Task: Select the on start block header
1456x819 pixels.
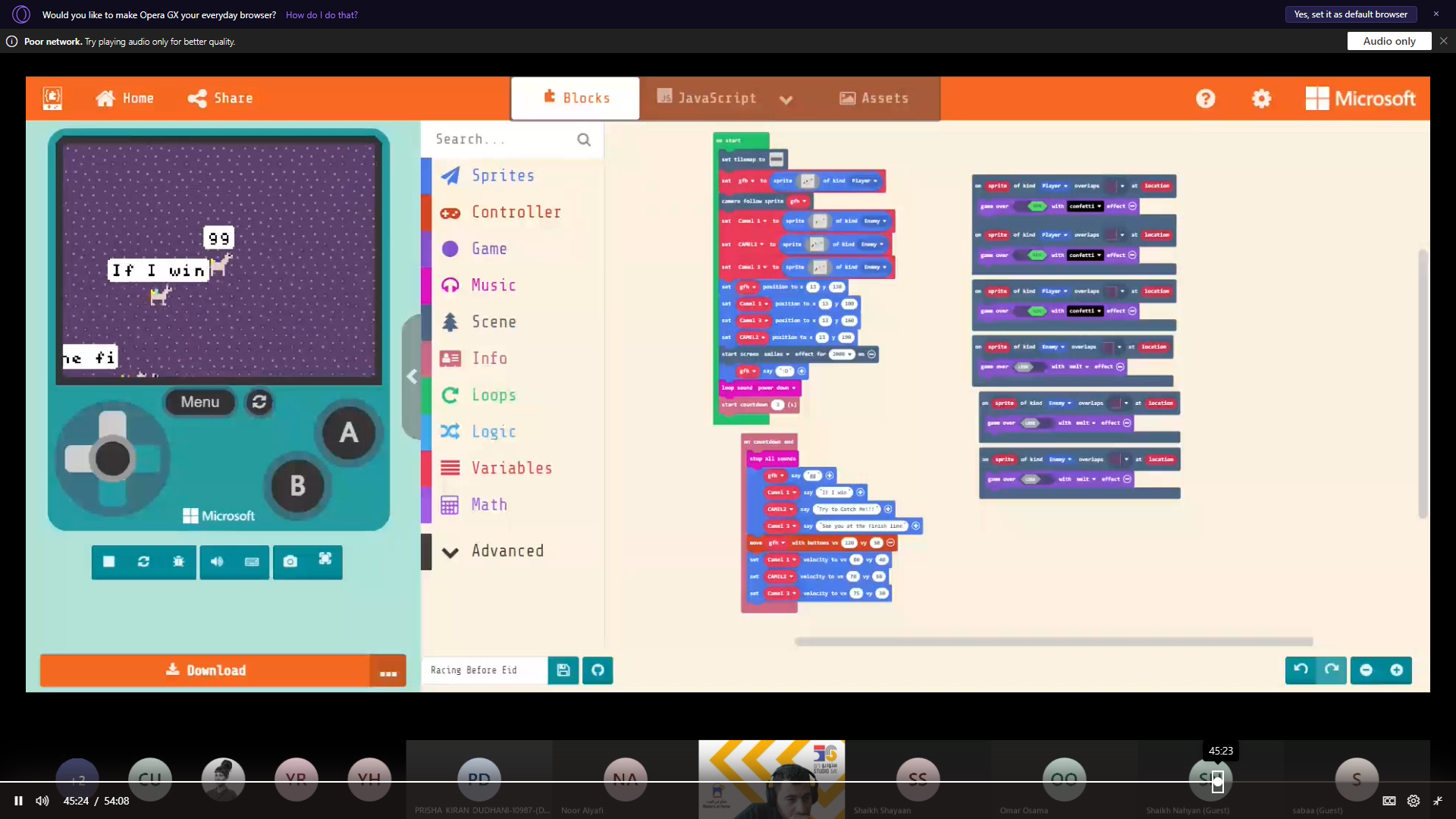Action: (741, 140)
